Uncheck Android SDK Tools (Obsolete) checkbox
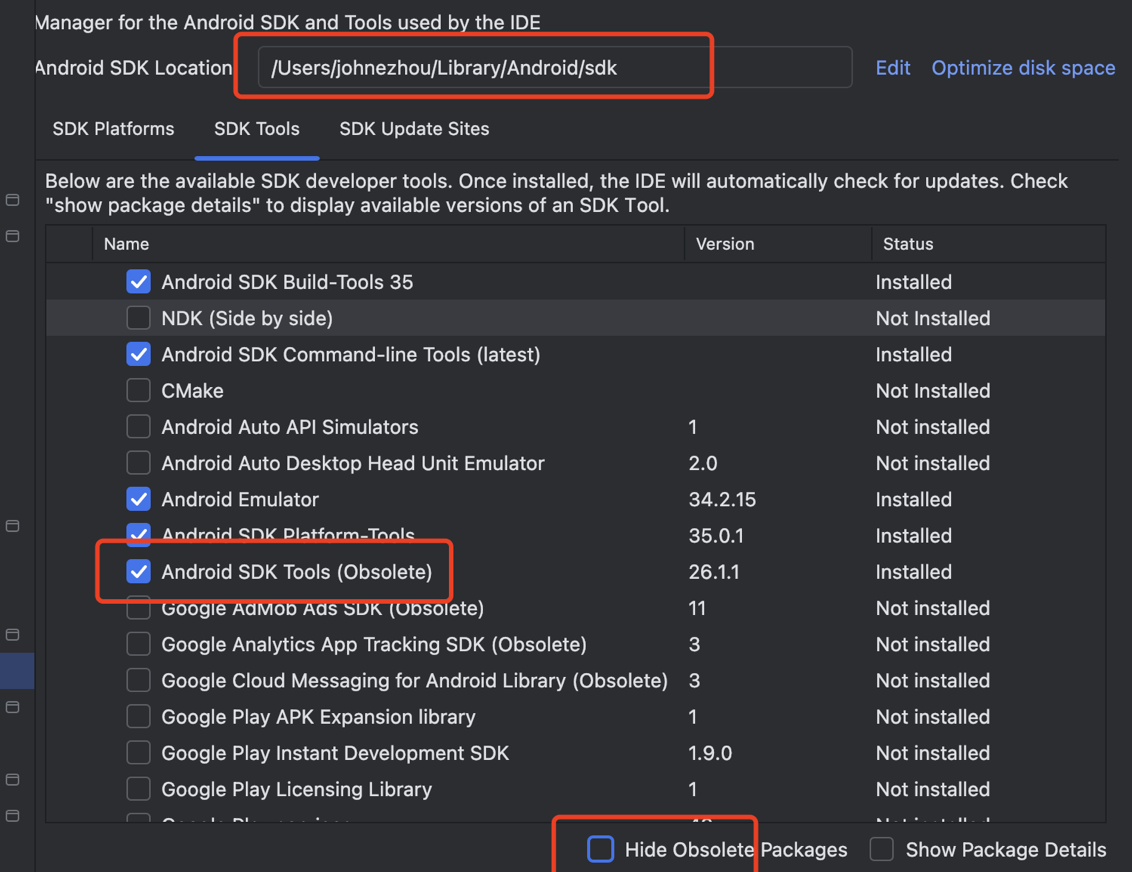 click(139, 572)
